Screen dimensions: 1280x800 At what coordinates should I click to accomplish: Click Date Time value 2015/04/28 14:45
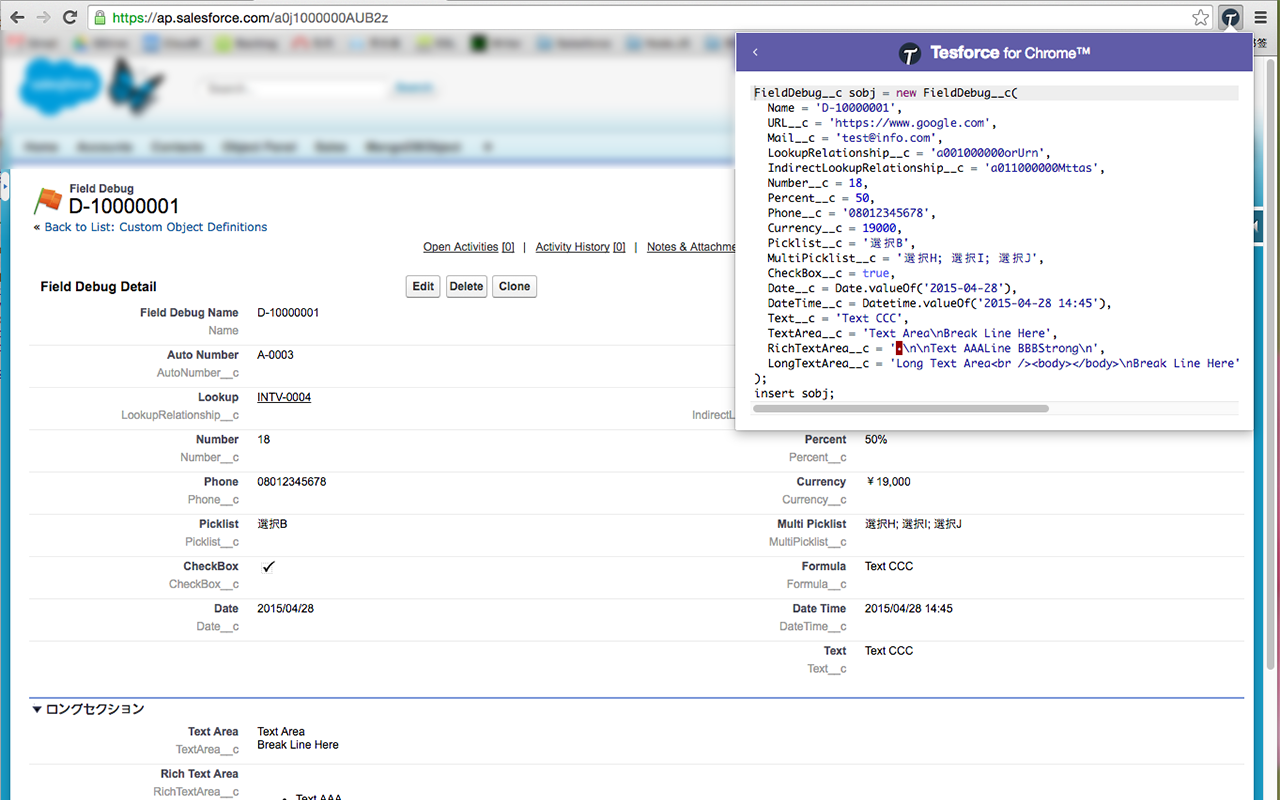[909, 608]
